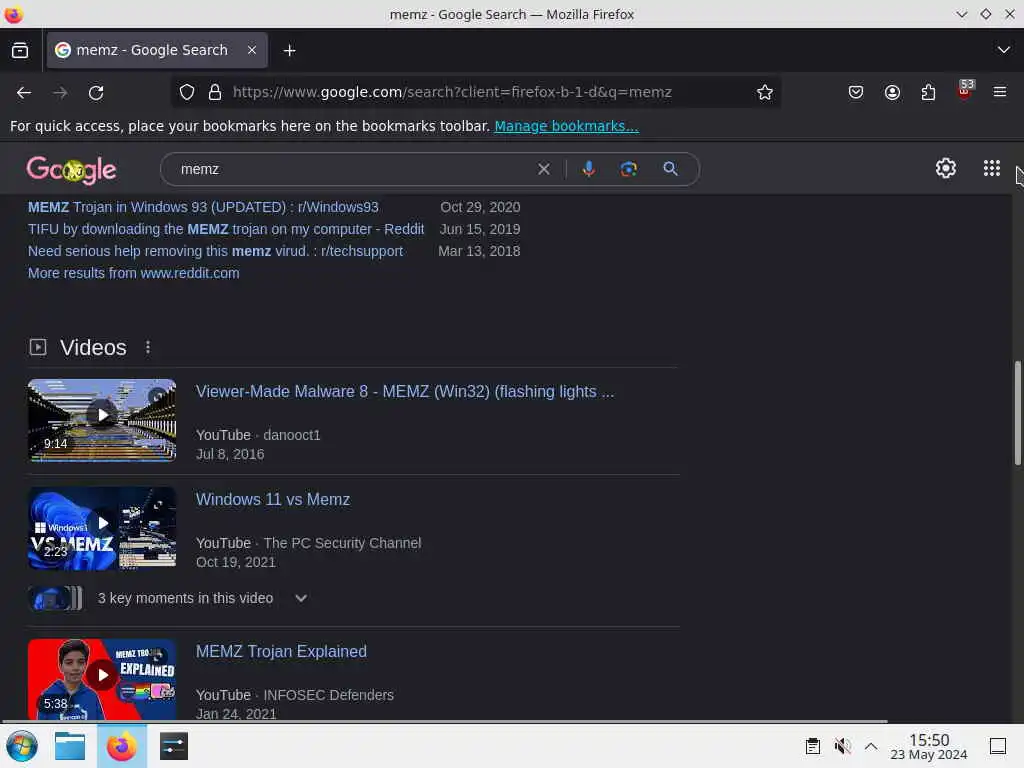Click The PC Security Channel source text
Image resolution: width=1024 pixels, height=768 pixels.
(342, 543)
